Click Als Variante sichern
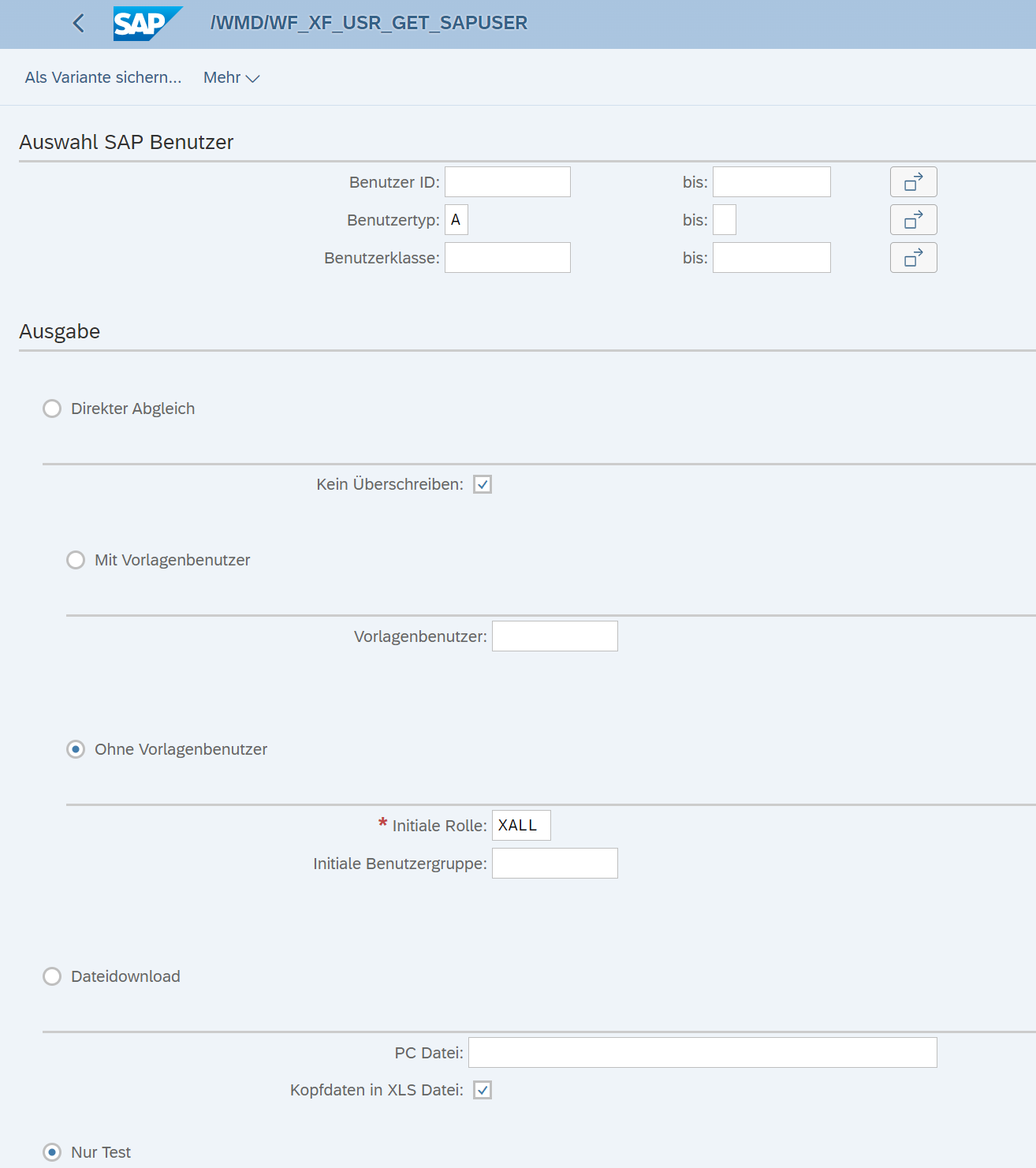Viewport: 1036px width, 1168px height. click(x=102, y=77)
